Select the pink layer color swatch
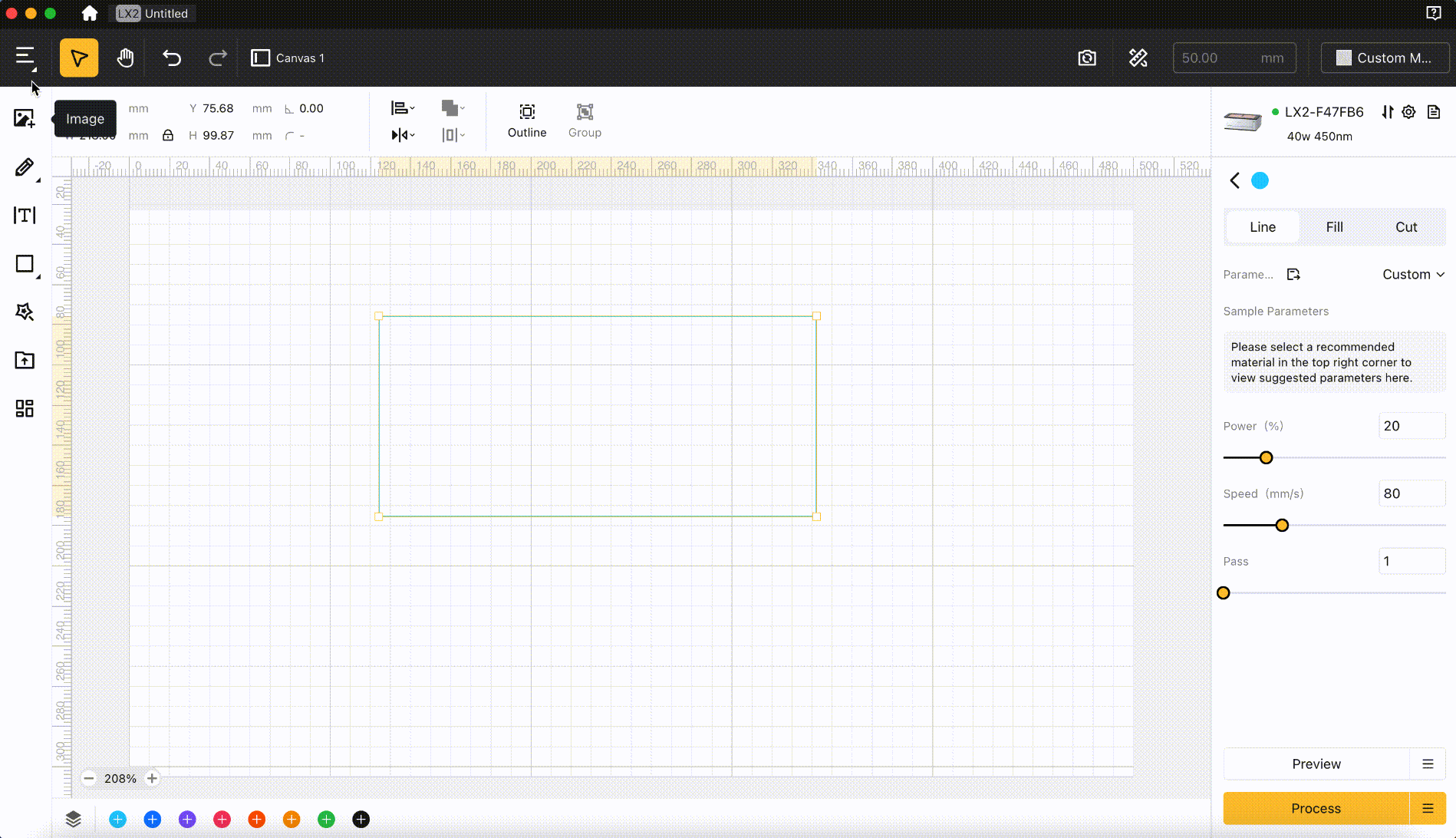The image size is (1456, 838). coord(222,820)
